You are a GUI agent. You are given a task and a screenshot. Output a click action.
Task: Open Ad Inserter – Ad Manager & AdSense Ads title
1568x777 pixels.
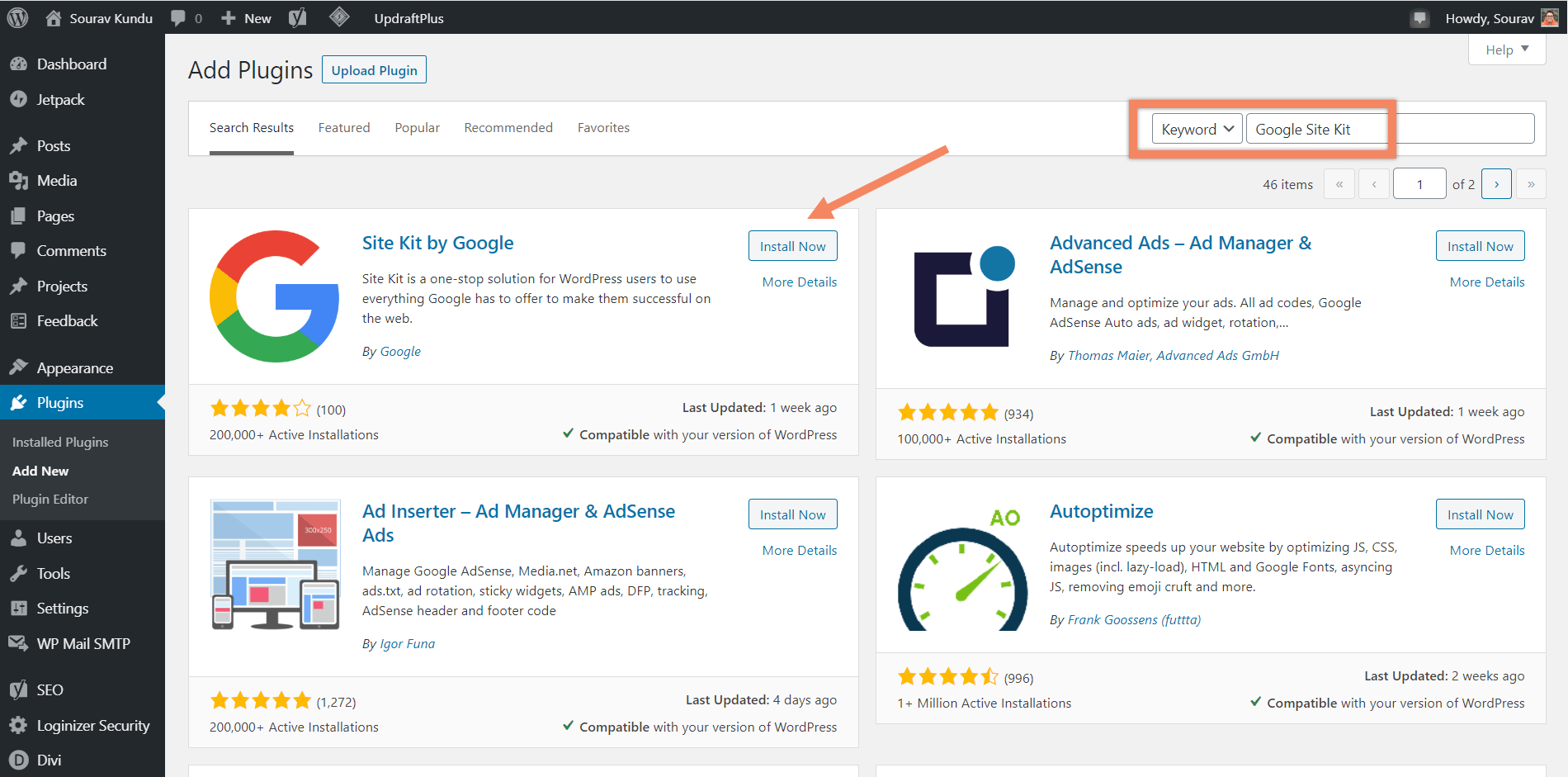(x=518, y=523)
